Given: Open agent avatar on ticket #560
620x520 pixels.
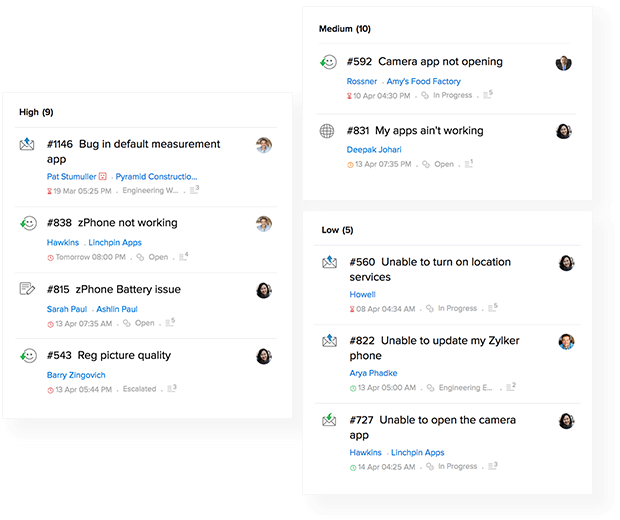Looking at the screenshot, I should [x=567, y=263].
